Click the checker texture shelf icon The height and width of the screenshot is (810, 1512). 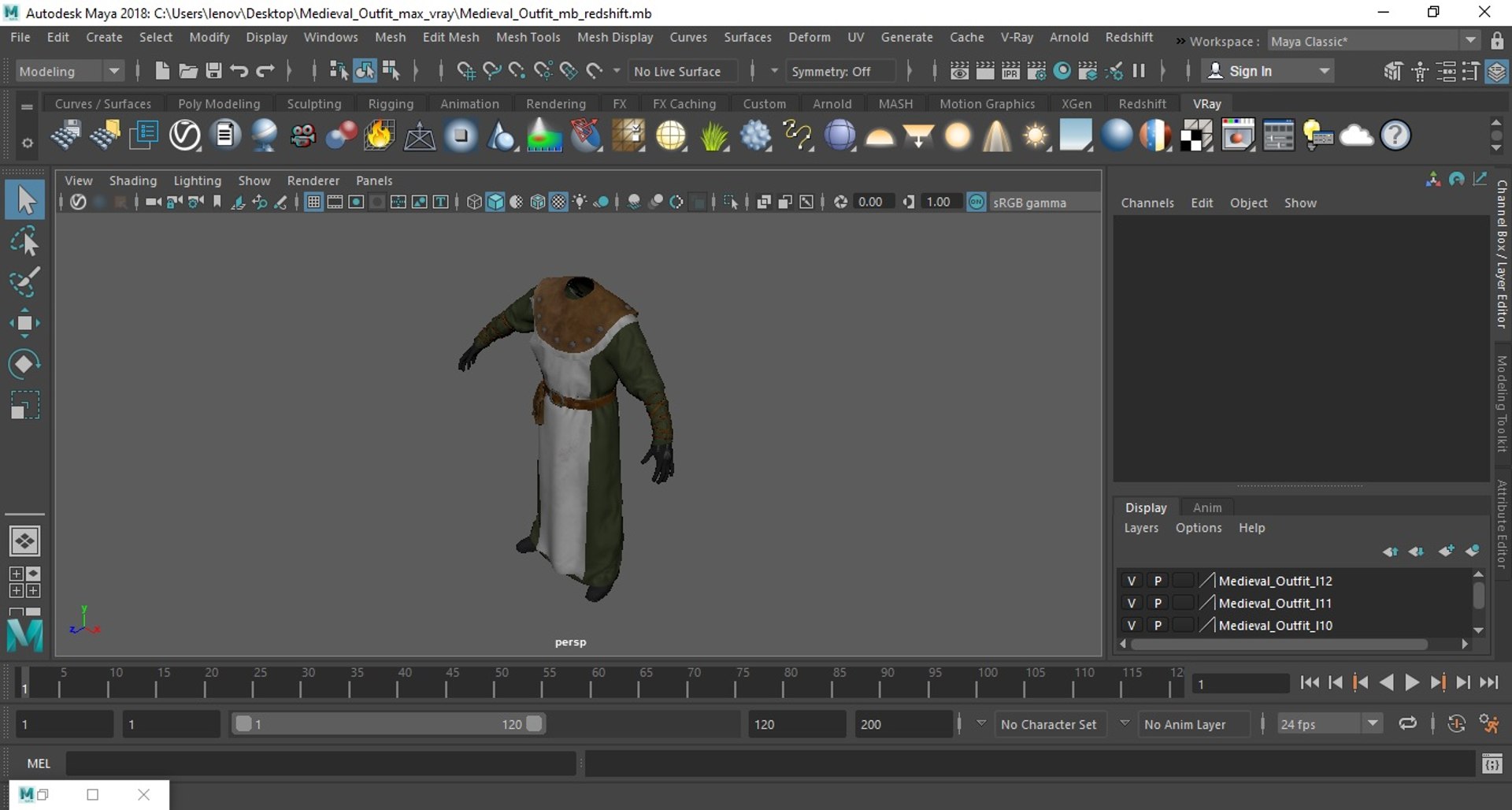(1196, 136)
